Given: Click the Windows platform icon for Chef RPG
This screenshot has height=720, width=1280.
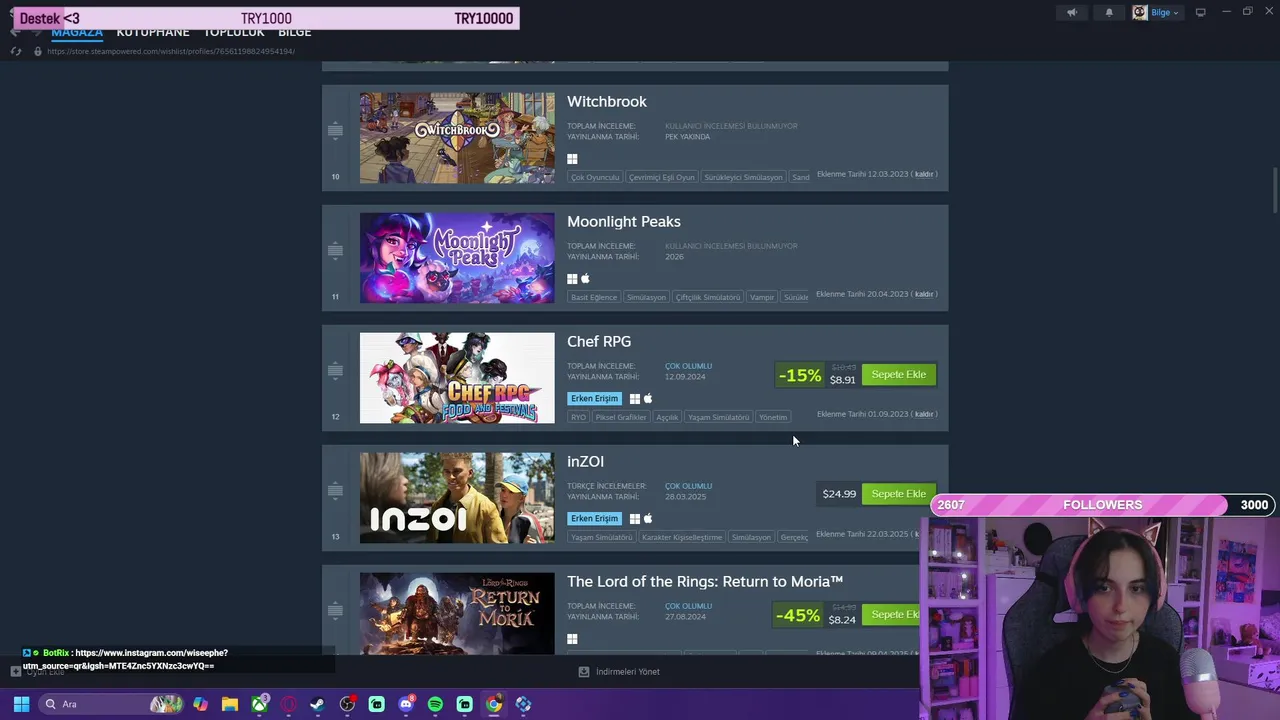Looking at the screenshot, I should 634,399.
